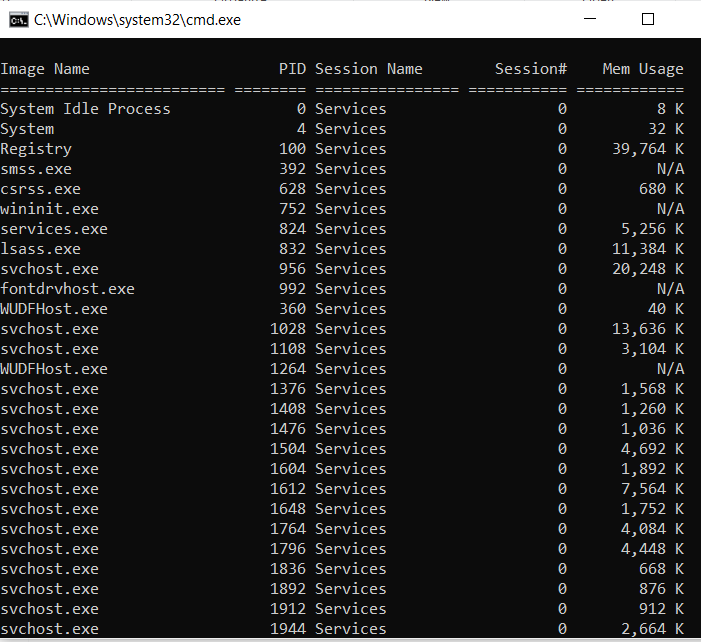Click PID value 1408
701x642 pixels.
pyautogui.click(x=288, y=409)
